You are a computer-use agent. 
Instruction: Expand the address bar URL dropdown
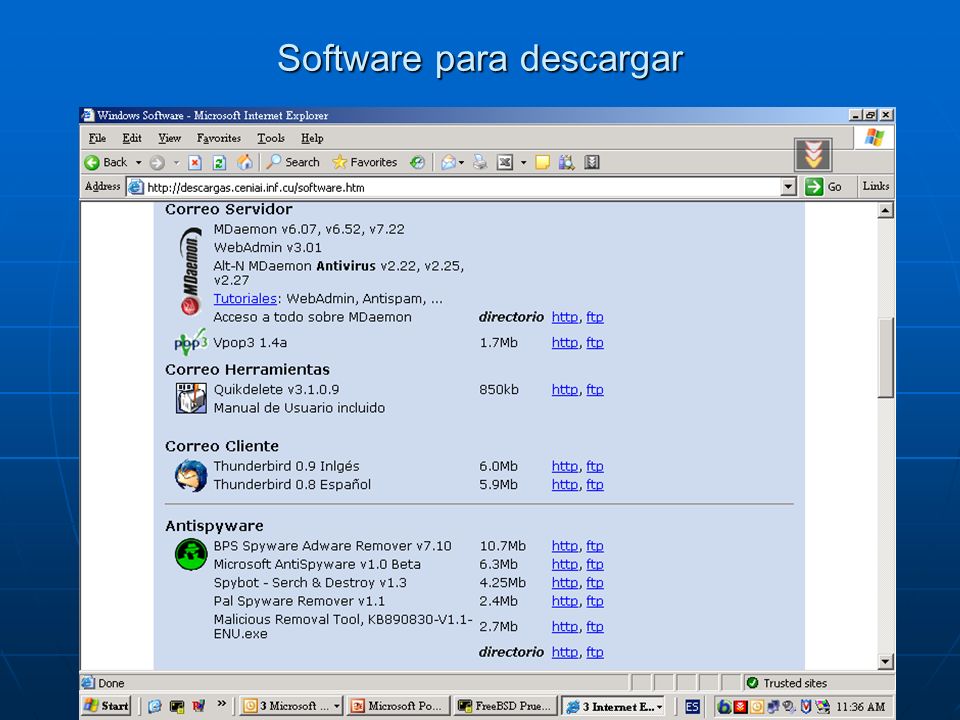pyautogui.click(x=789, y=187)
